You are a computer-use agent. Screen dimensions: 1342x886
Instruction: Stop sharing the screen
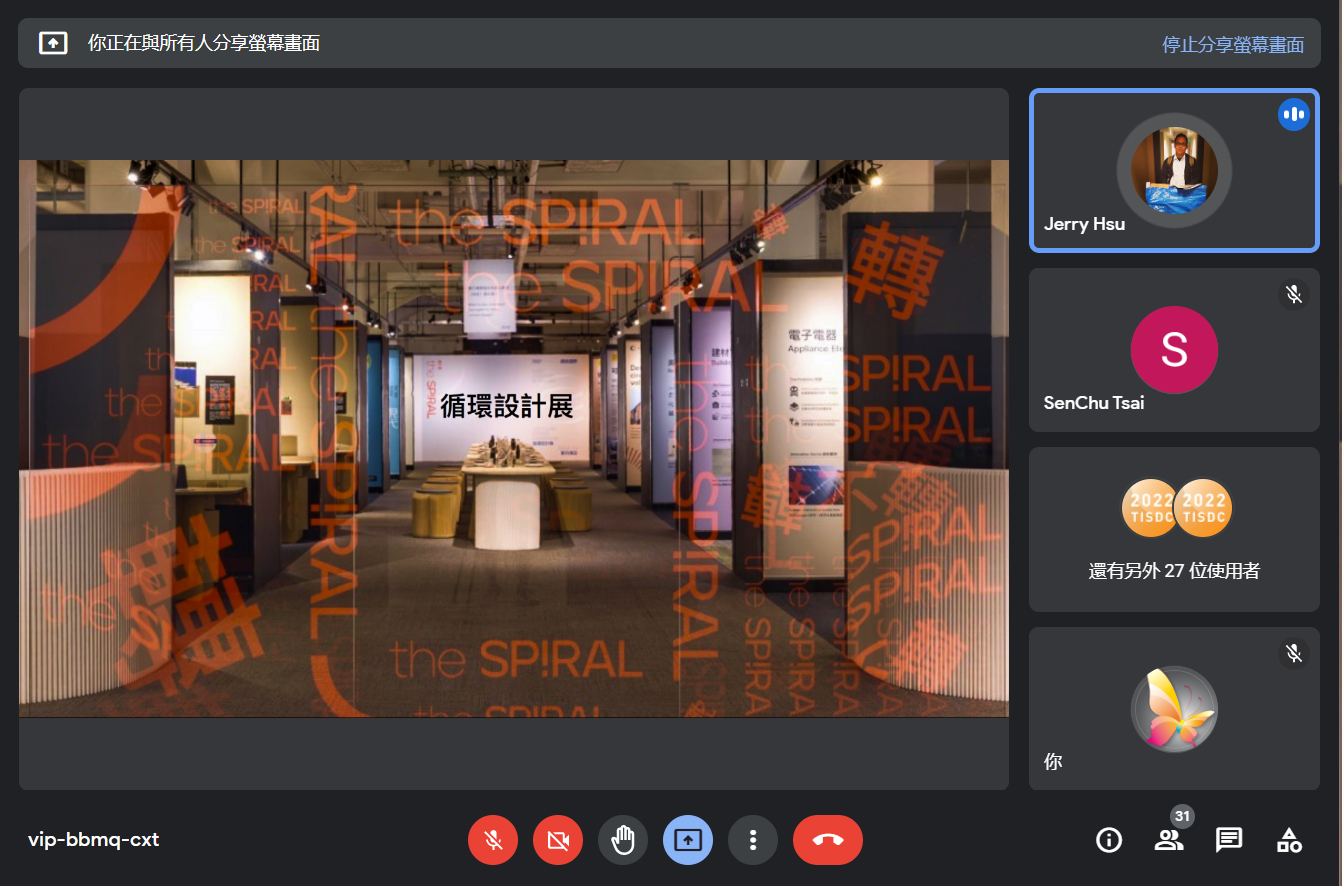(x=1232, y=44)
